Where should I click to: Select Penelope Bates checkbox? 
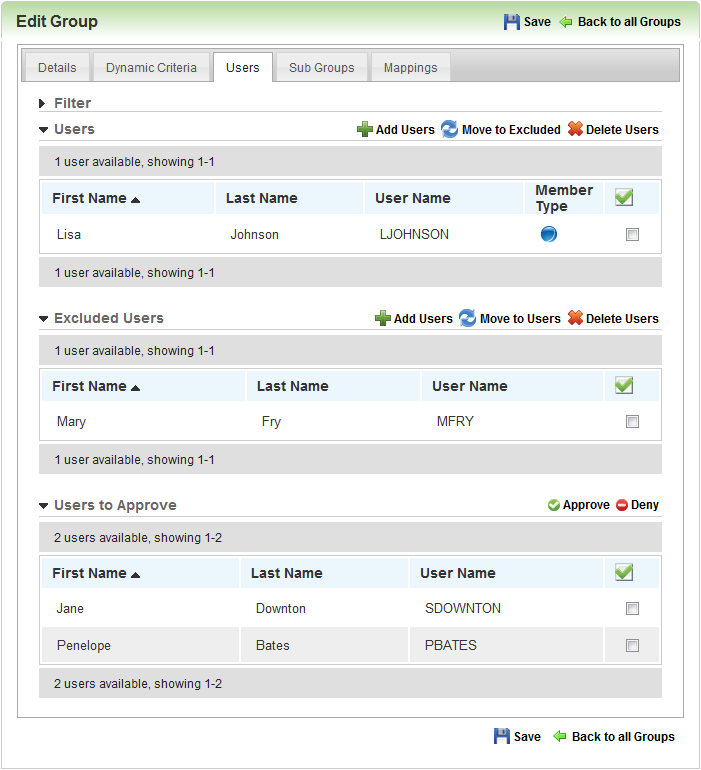(632, 645)
